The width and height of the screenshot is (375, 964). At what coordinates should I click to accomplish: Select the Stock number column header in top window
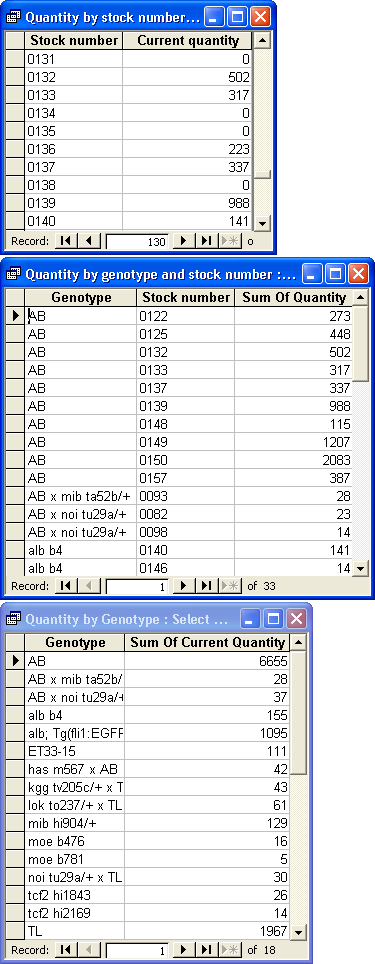tap(74, 41)
